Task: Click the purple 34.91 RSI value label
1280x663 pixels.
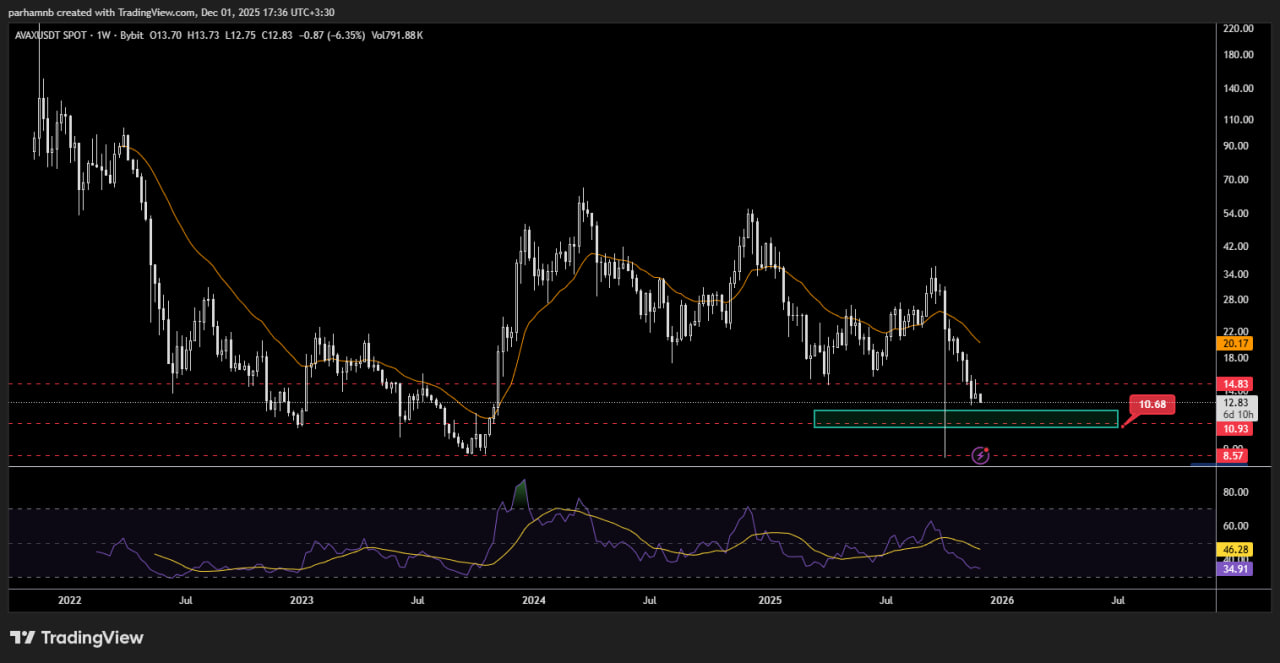Action: (1237, 569)
